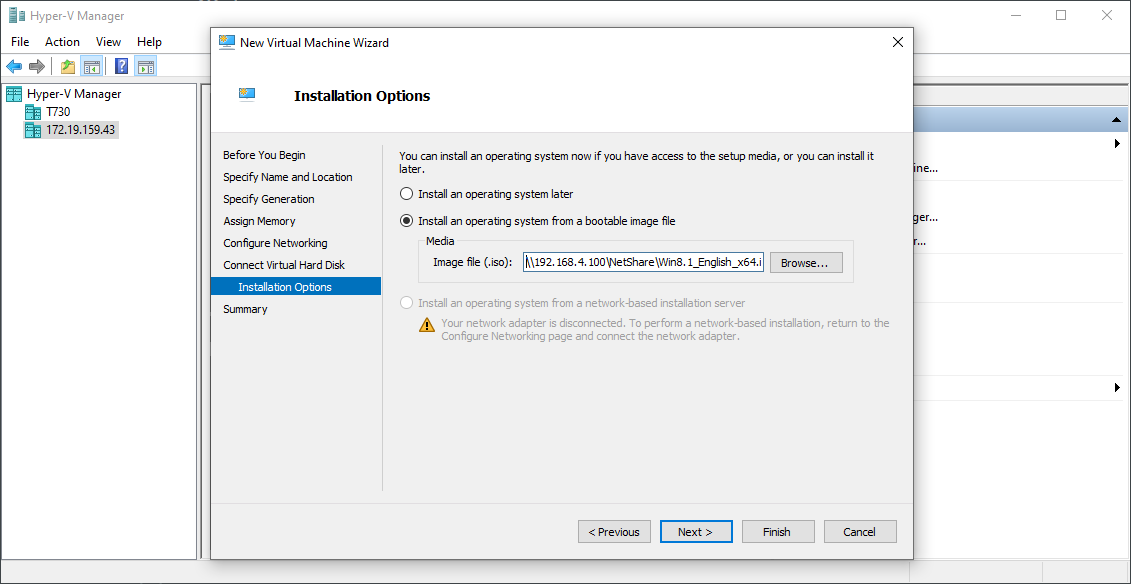1131x584 pixels.
Task: Click the Finish button
Action: (778, 532)
